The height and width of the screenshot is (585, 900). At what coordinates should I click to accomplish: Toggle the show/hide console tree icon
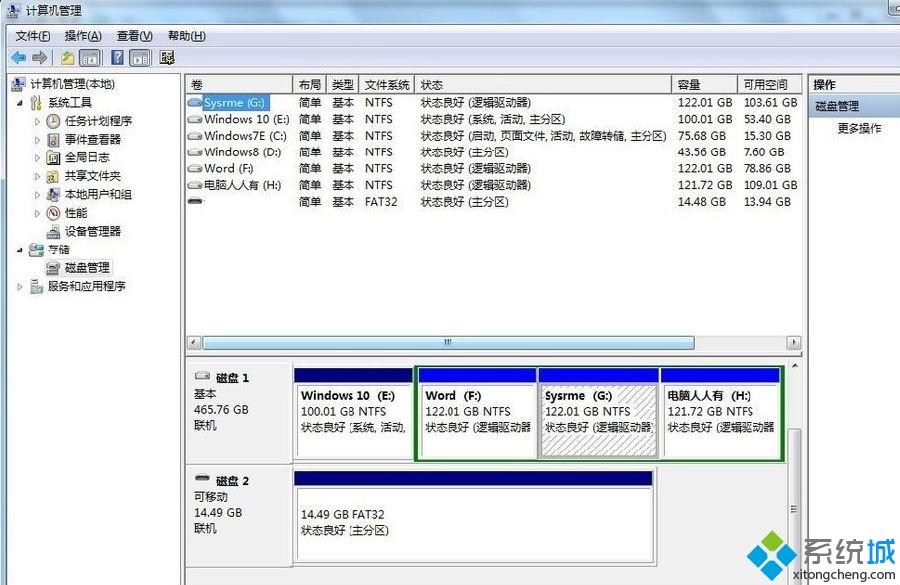point(90,57)
